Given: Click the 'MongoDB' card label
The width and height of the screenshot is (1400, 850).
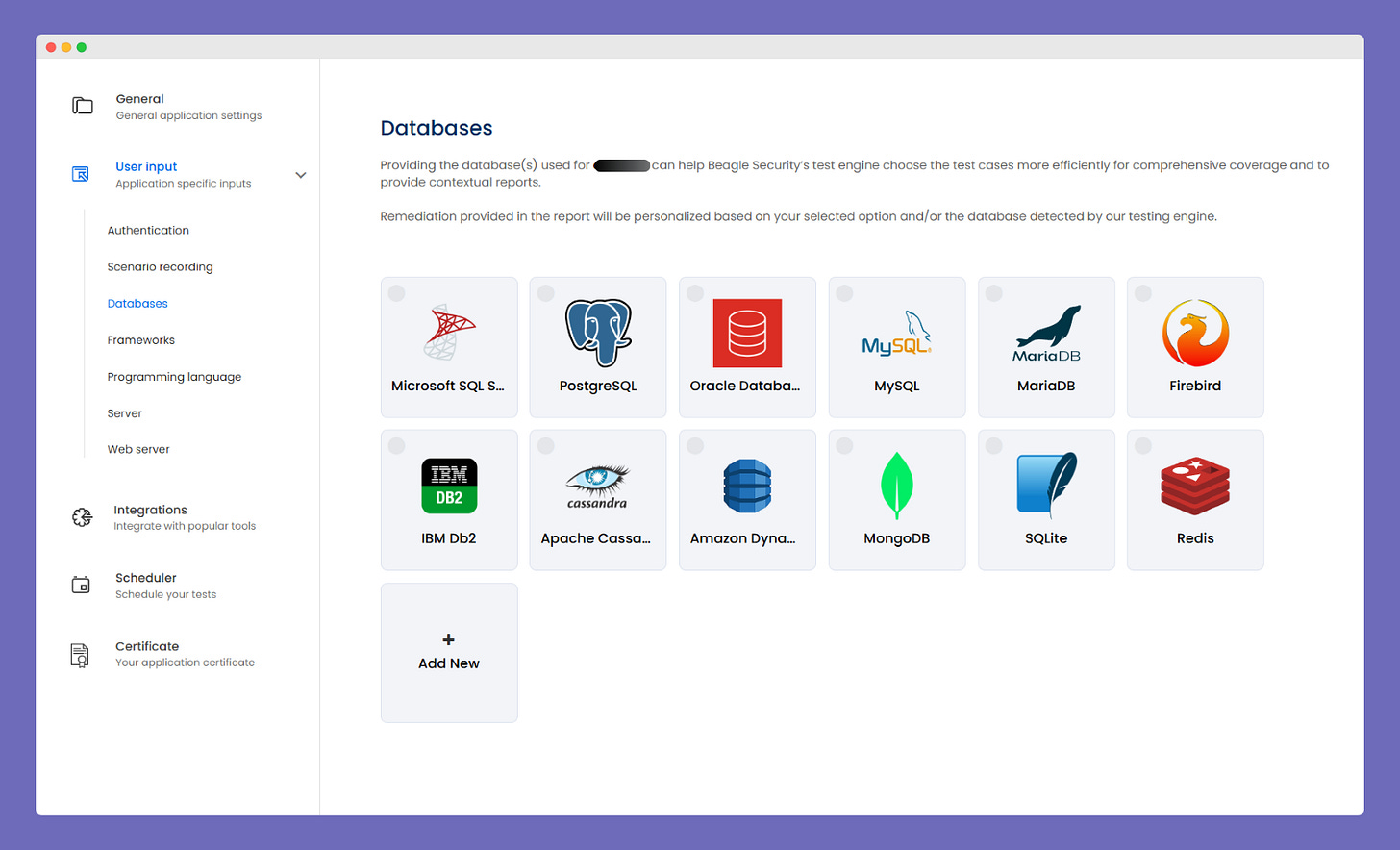Looking at the screenshot, I should (x=897, y=538).
